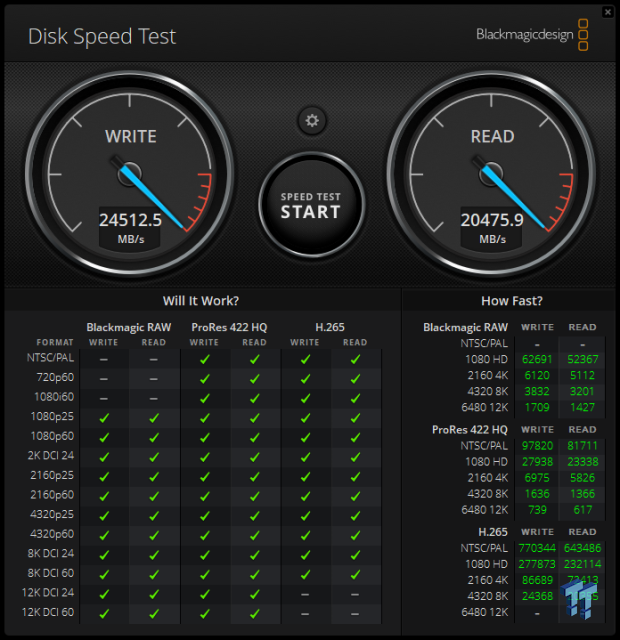
Task: Click Blackmagic RAW 1080 HD read value 52367
Action: pyautogui.click(x=582, y=359)
